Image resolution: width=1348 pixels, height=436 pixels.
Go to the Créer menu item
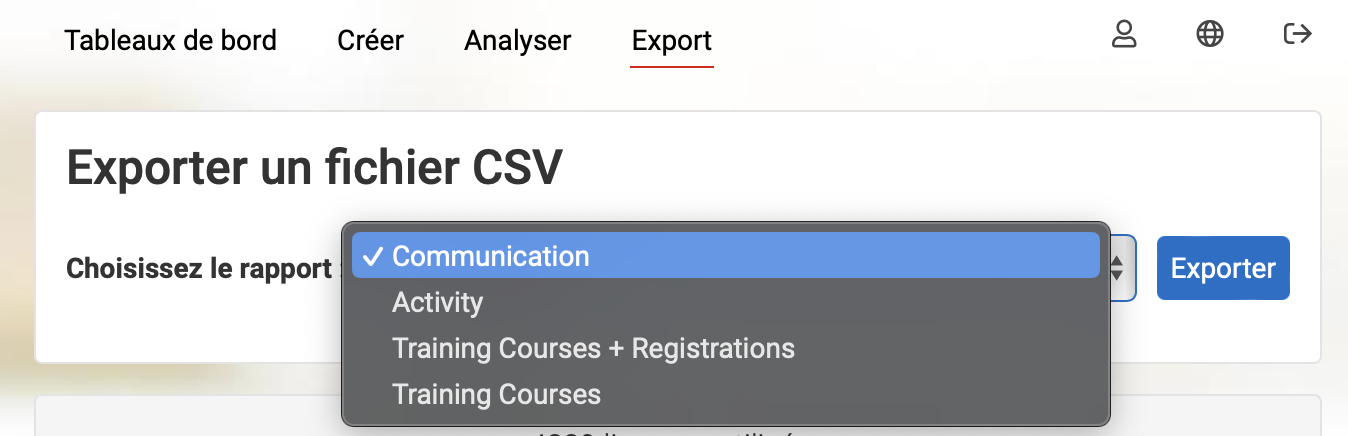point(371,41)
